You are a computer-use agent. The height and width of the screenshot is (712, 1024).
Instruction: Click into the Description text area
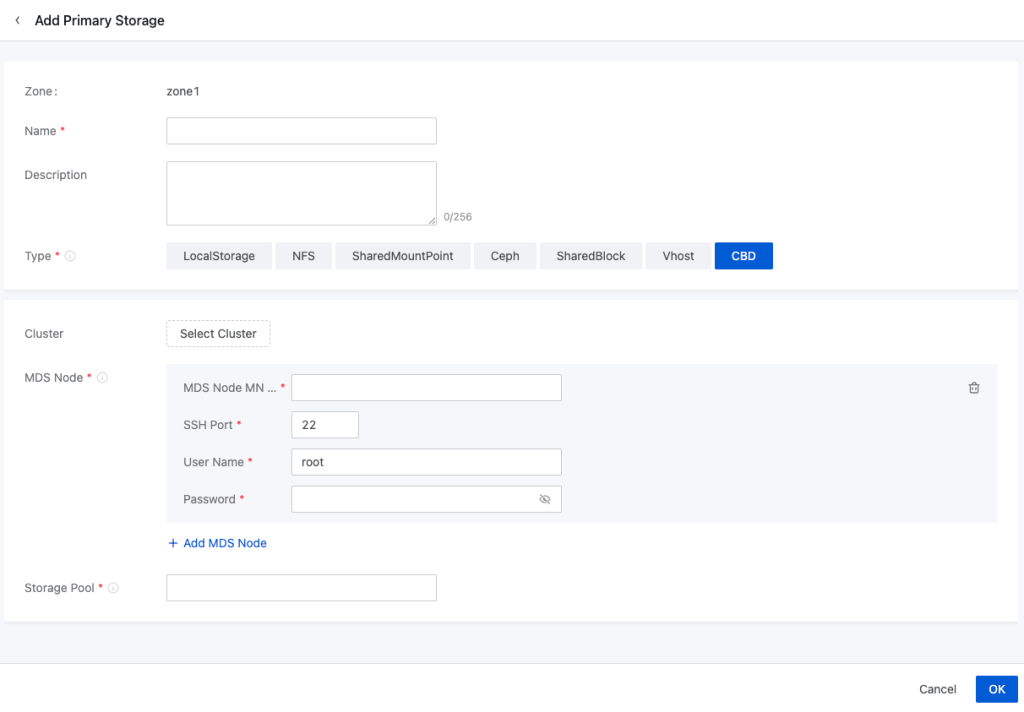pyautogui.click(x=301, y=193)
